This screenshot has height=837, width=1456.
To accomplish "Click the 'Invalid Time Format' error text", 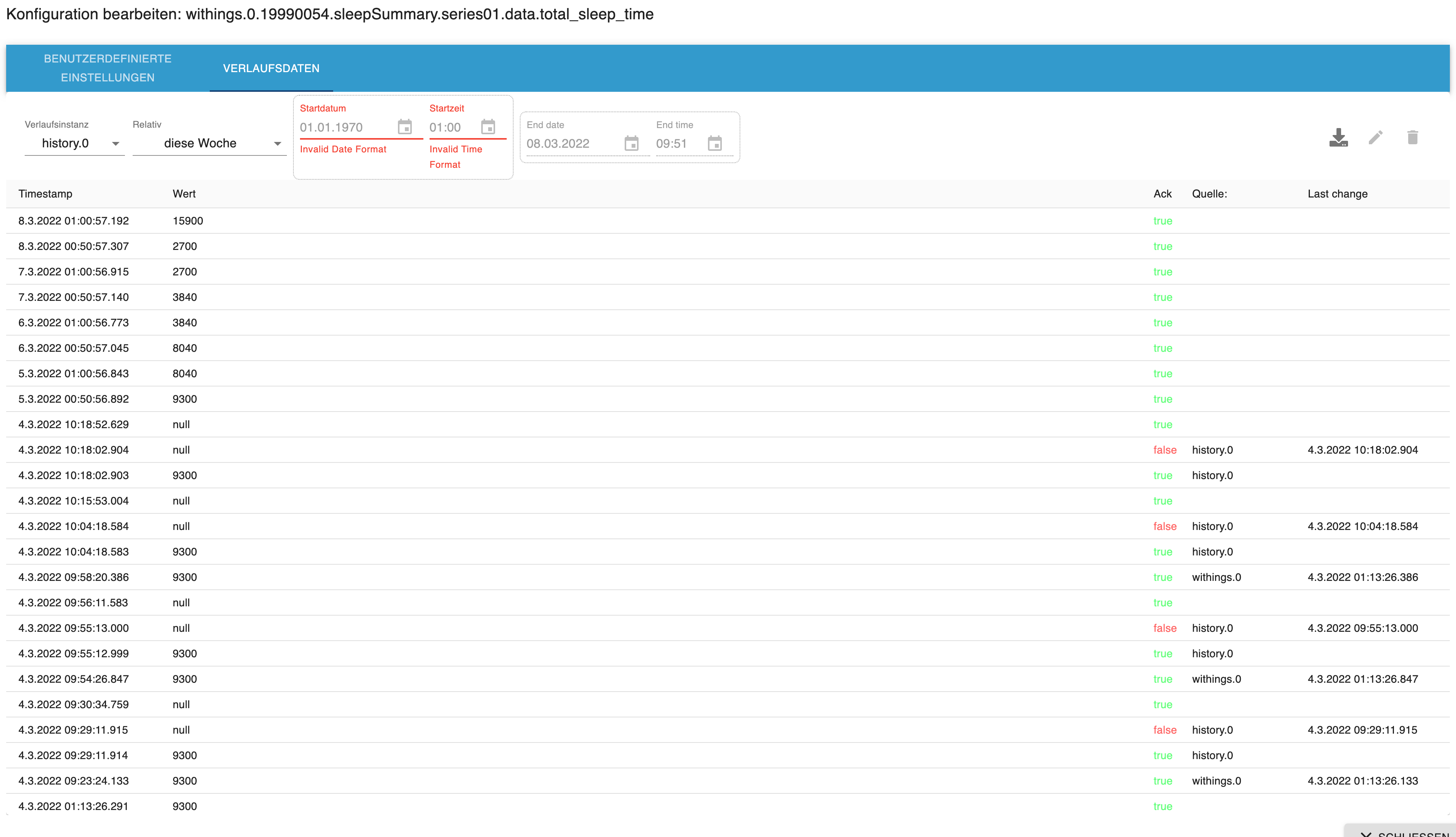I will point(456,156).
